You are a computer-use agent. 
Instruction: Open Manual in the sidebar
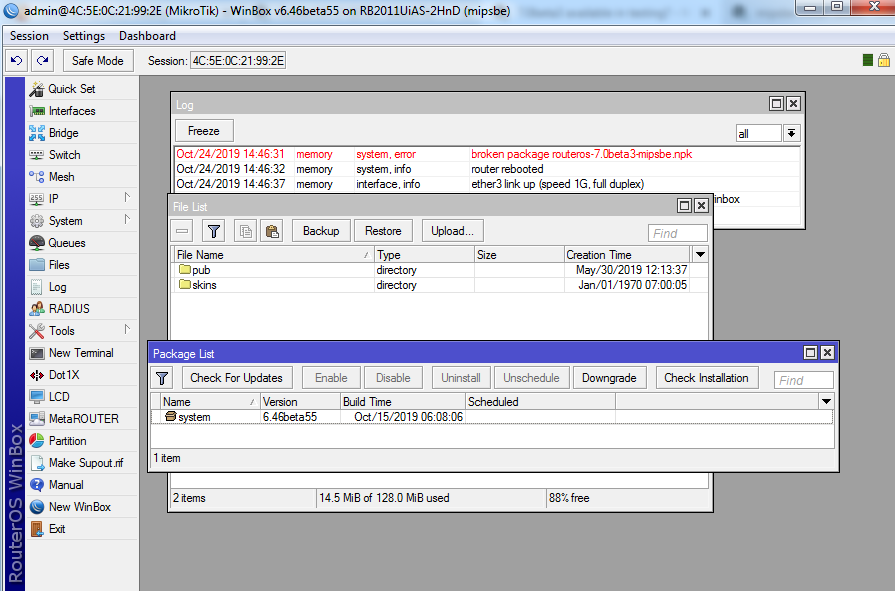point(83,485)
